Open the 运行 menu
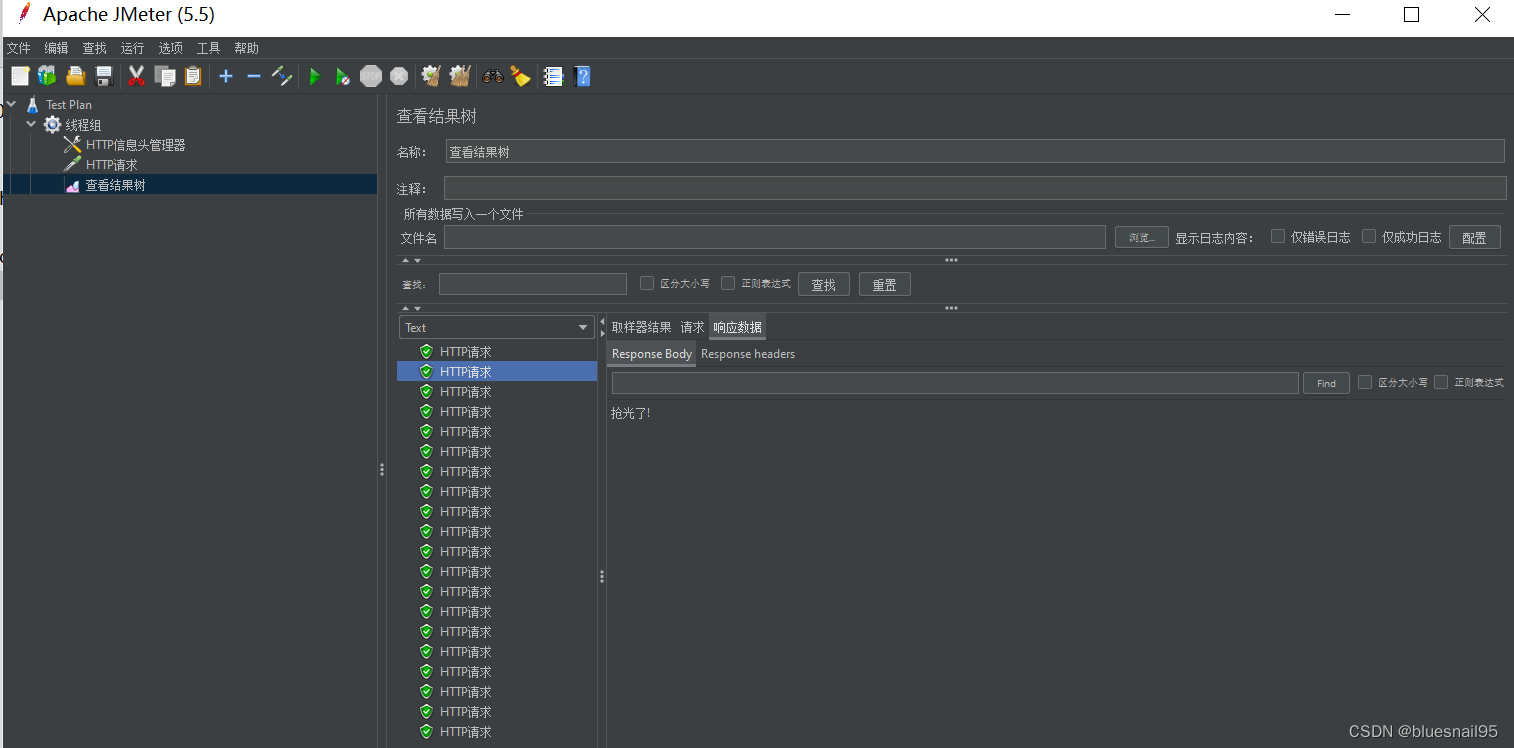 click(x=132, y=48)
